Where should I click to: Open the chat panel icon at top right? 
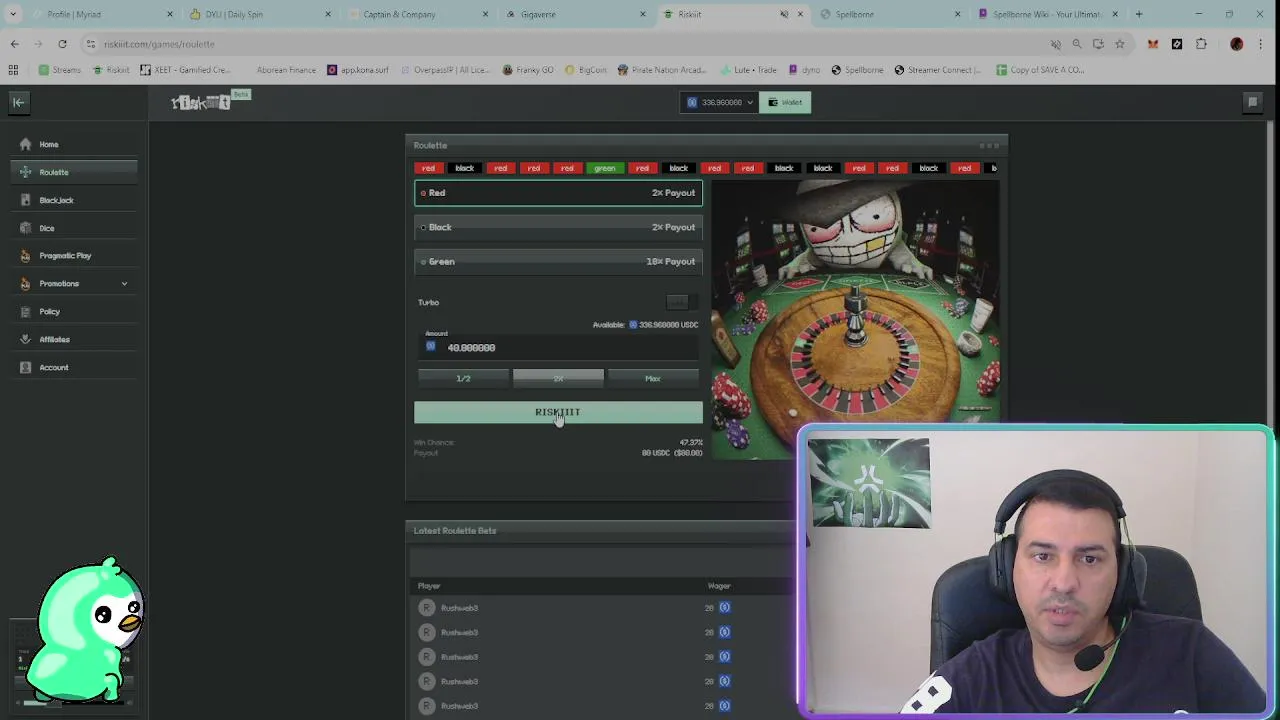pyautogui.click(x=1252, y=102)
